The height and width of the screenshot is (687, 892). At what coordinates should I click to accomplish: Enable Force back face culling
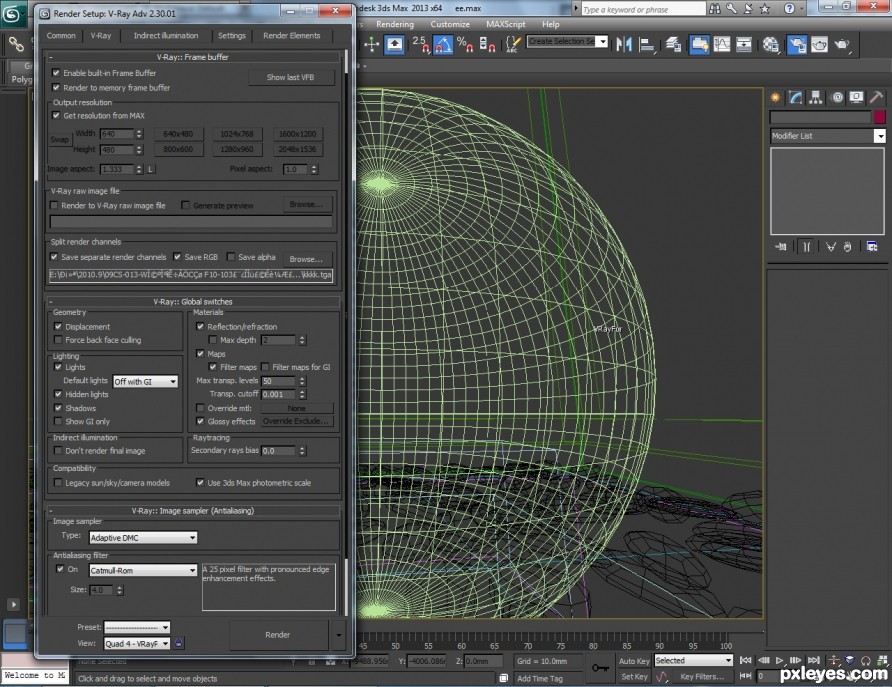tap(58, 340)
